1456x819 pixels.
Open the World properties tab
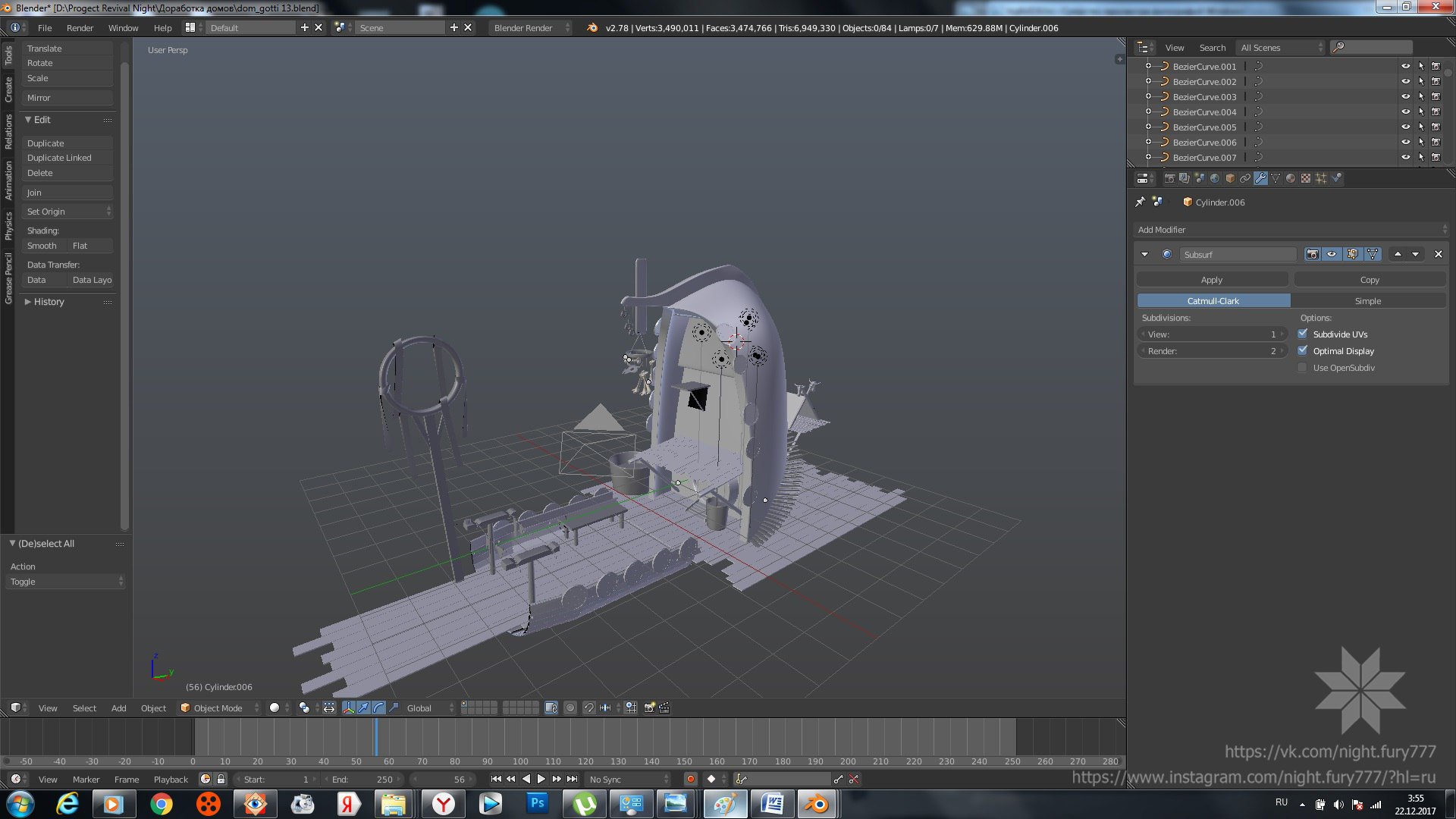pyautogui.click(x=1215, y=178)
